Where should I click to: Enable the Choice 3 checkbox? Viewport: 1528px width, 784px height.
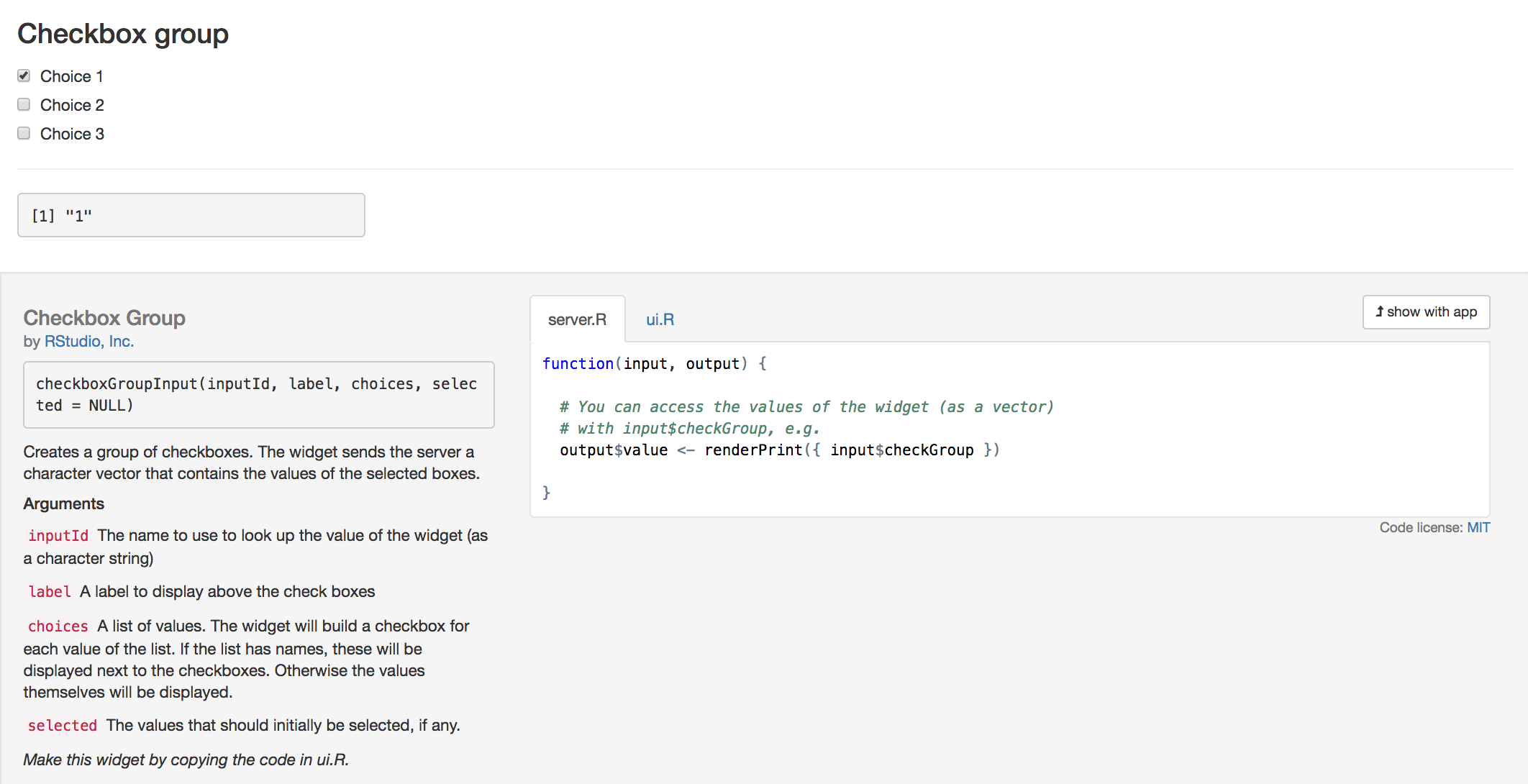tap(24, 134)
